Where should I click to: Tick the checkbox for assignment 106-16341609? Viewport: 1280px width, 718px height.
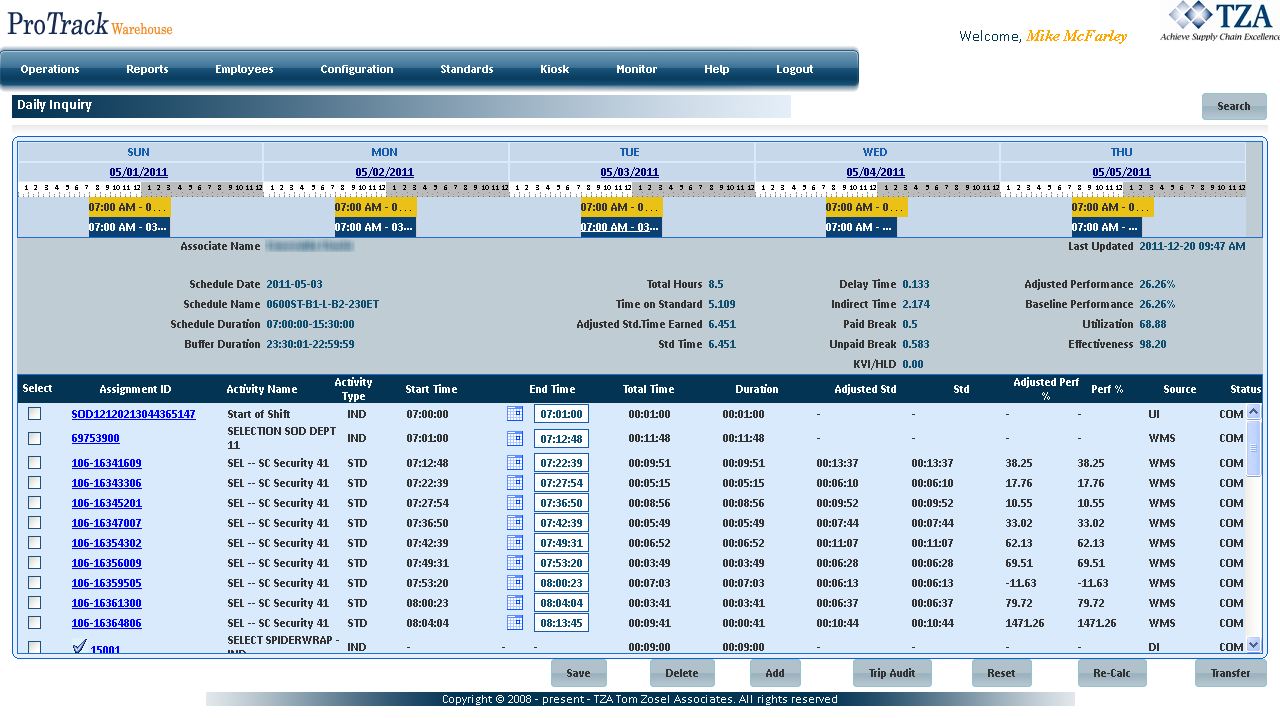35,463
